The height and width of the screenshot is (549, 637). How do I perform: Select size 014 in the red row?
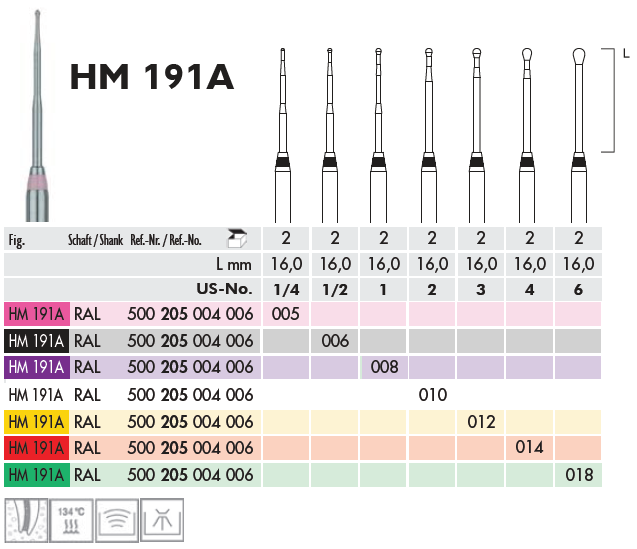pyautogui.click(x=530, y=447)
